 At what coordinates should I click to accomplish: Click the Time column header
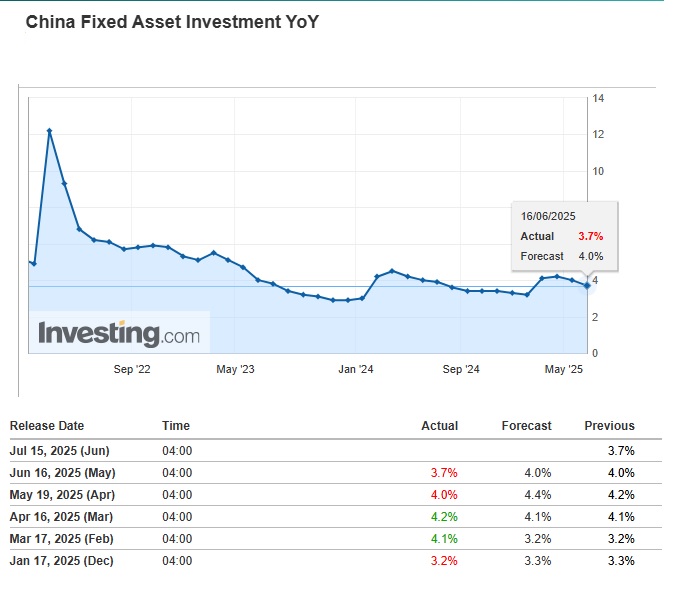click(176, 426)
